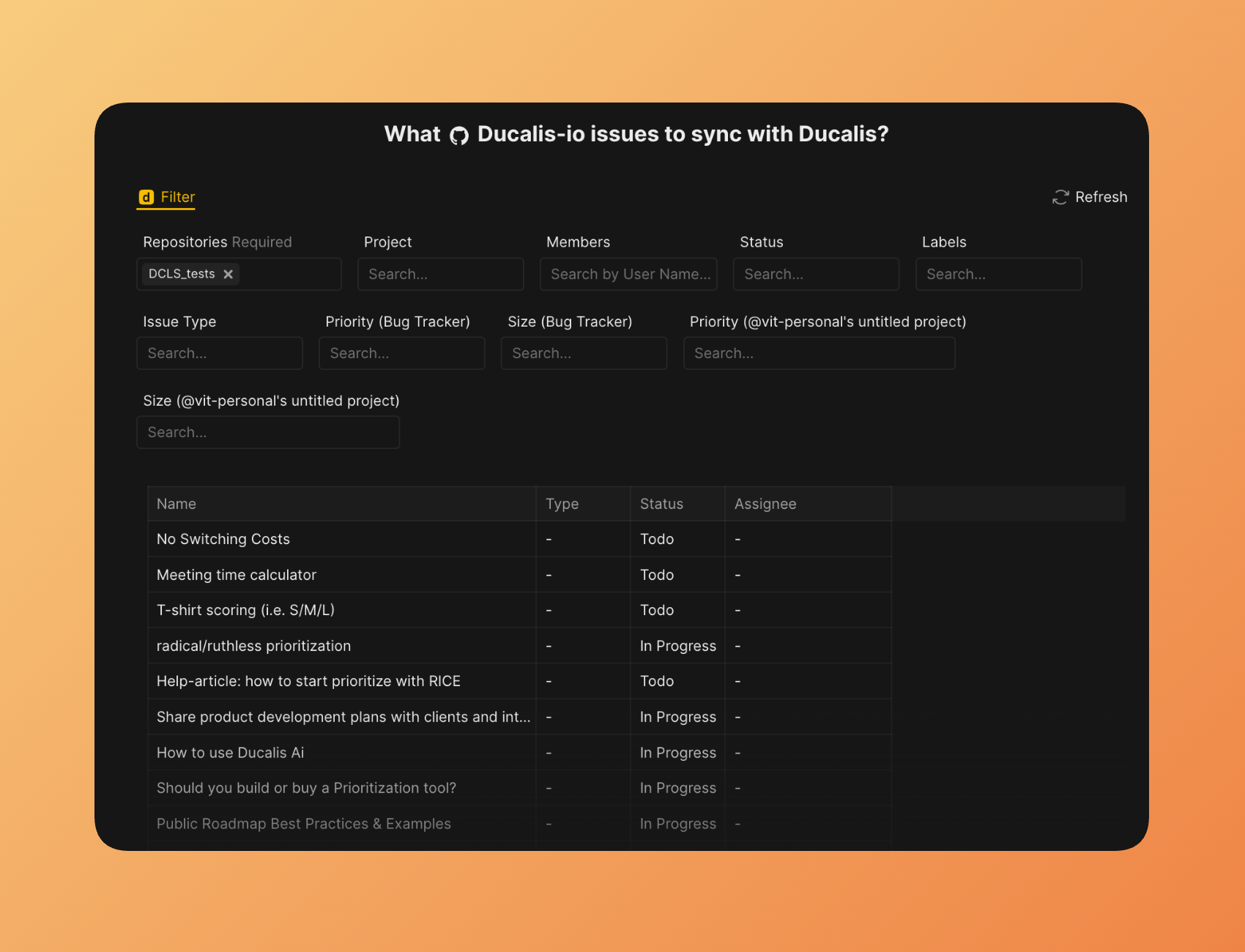Click the Status column header
Image resolution: width=1245 pixels, height=952 pixels.
coord(661,504)
